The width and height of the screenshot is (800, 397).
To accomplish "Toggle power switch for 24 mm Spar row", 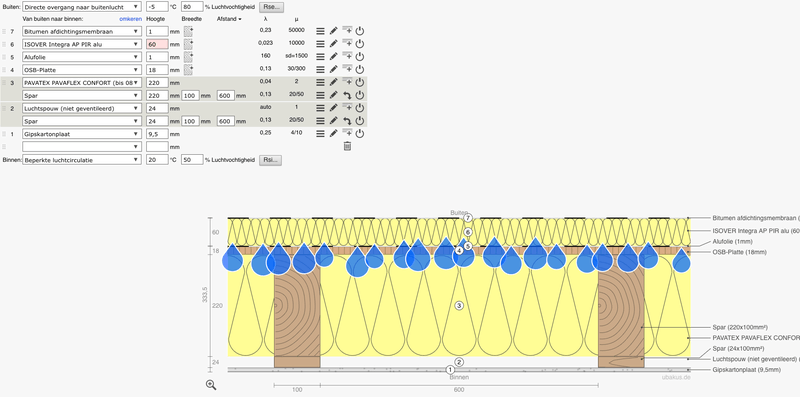I will (x=360, y=121).
